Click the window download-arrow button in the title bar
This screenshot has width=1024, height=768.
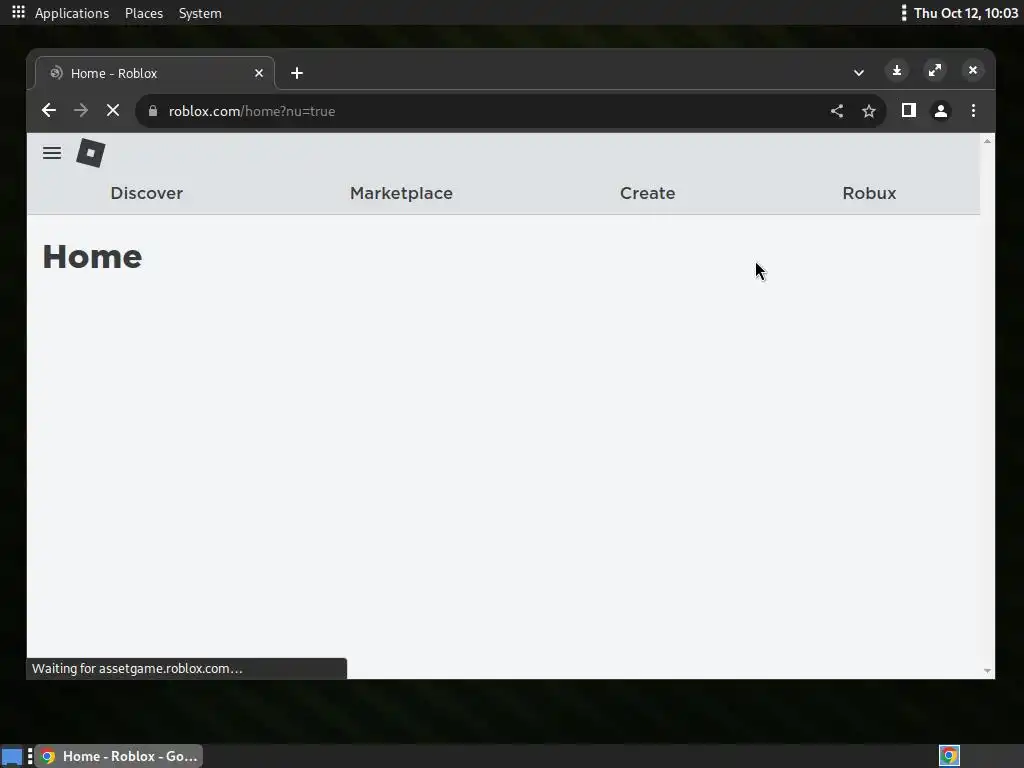(x=897, y=70)
